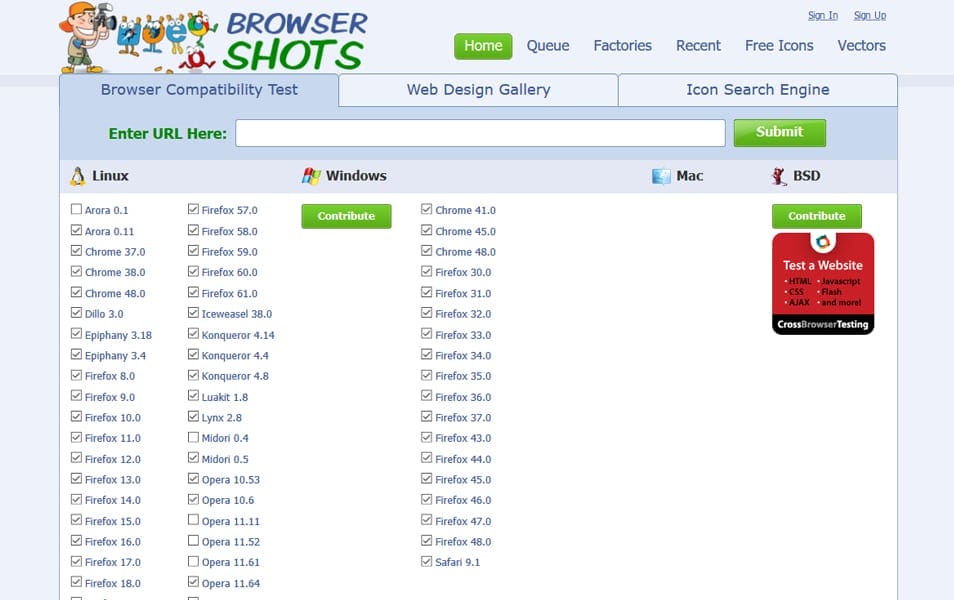
Task: Uncheck the Luakit 1.8 checkbox
Action: tap(193, 396)
